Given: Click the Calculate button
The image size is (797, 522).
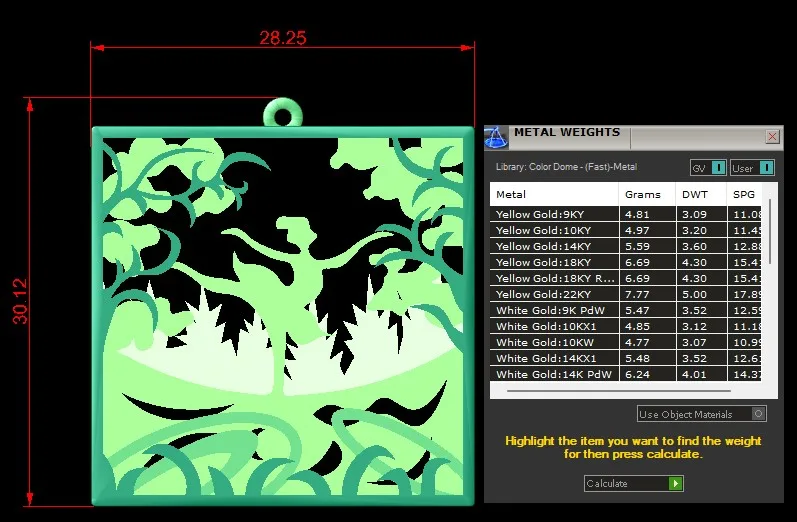Looking at the screenshot, I should pyautogui.click(x=634, y=483).
